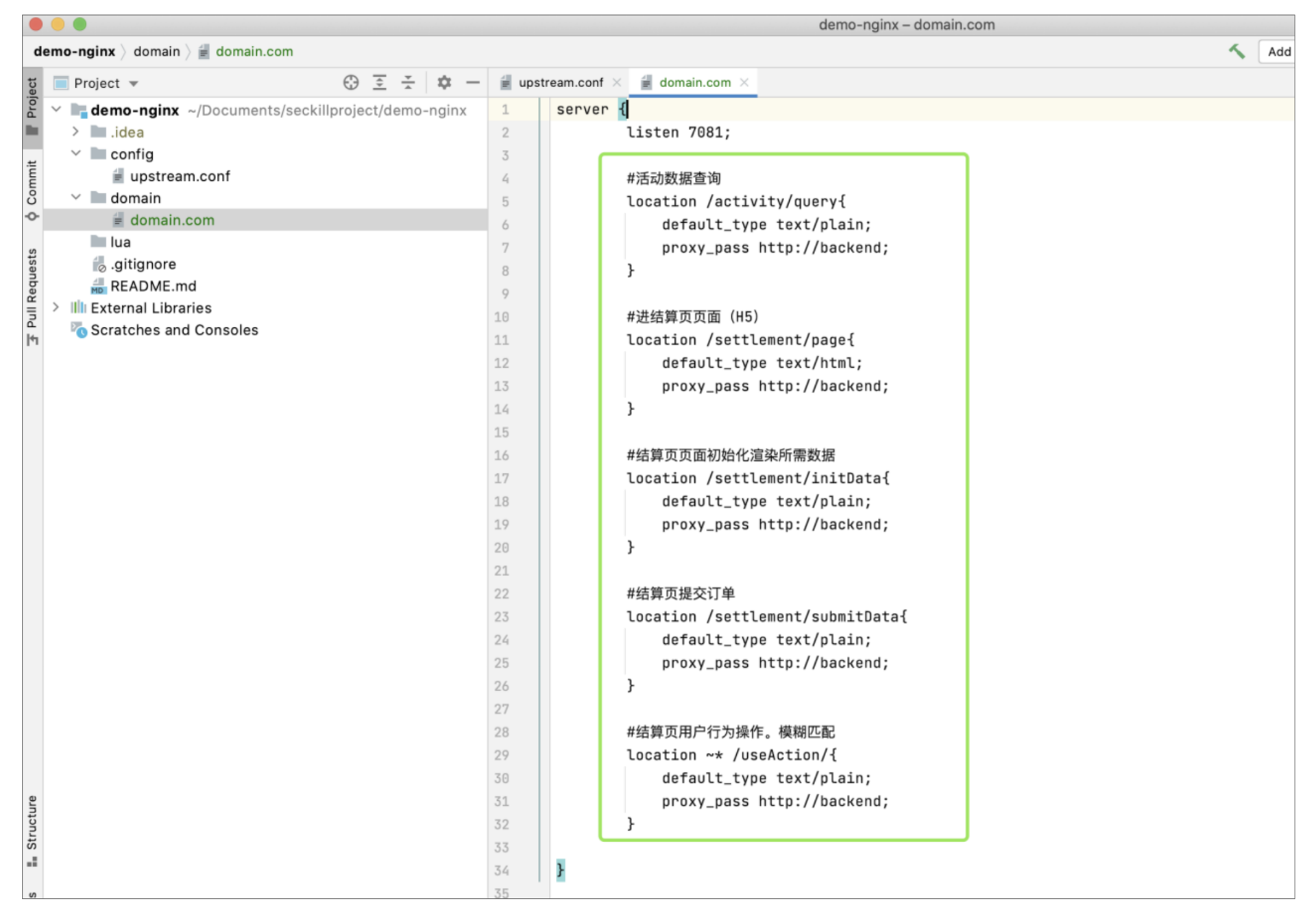Click the macOS green fullscreen window button
This screenshot has height=918, width=1316.
80,25
